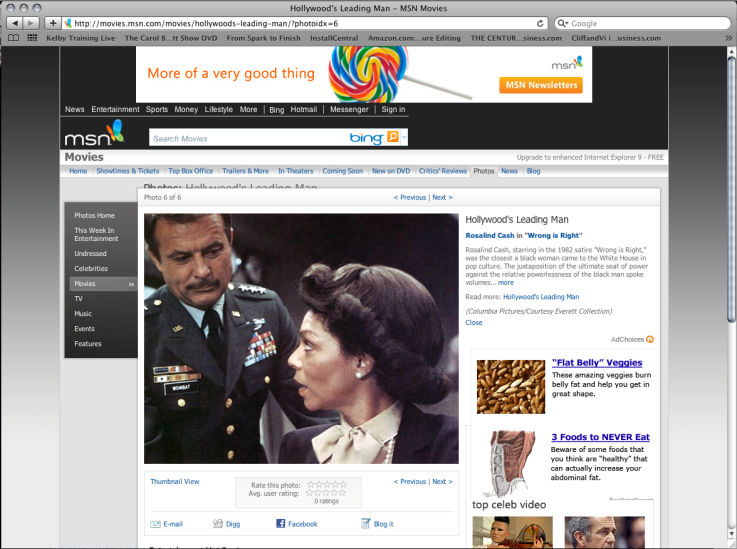Expand Movies sidebar item chevrons
737x549 pixels.
pyautogui.click(x=131, y=284)
